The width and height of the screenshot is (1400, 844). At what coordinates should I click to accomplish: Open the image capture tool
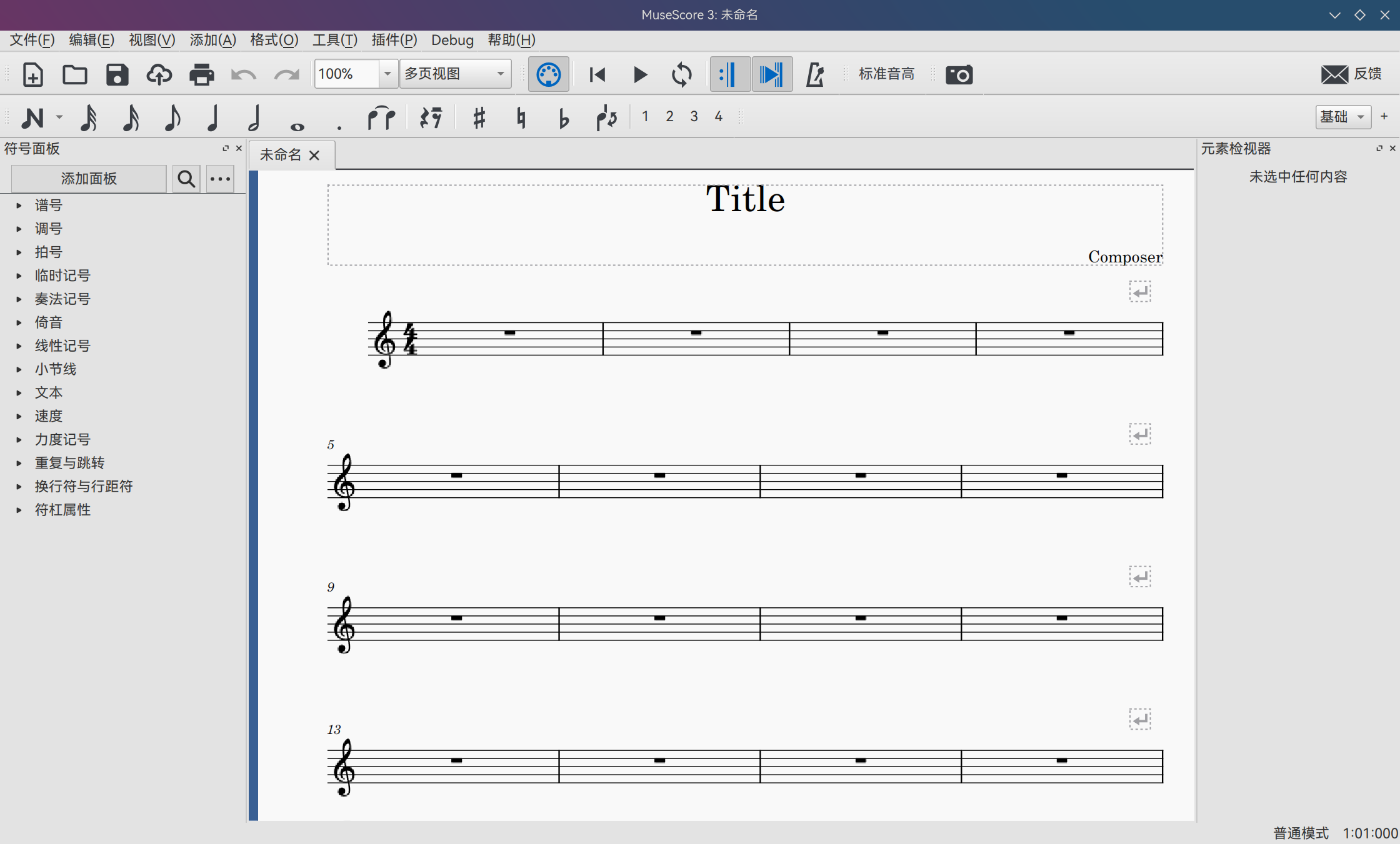957,74
